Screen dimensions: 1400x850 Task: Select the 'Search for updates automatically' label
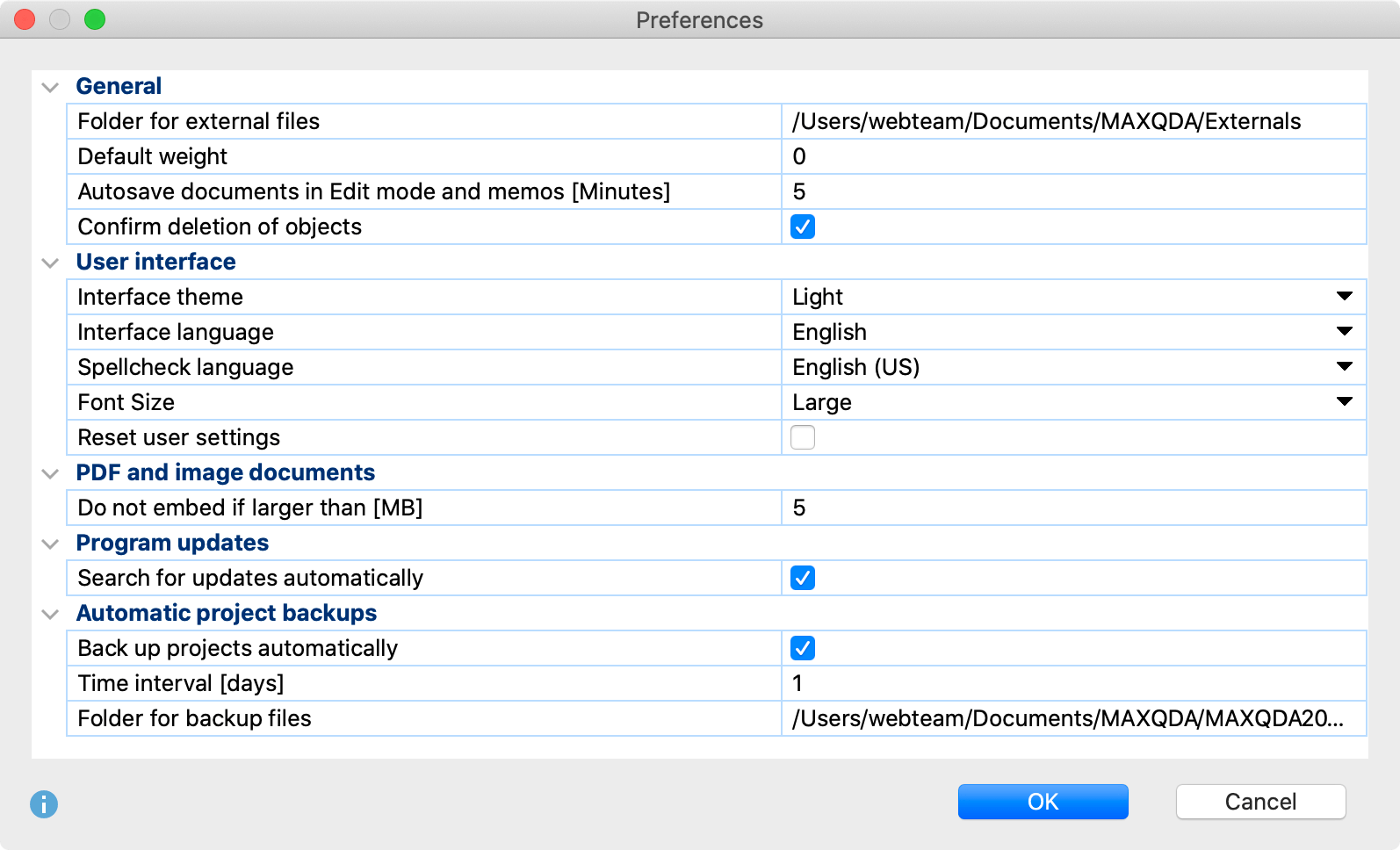tap(250, 578)
